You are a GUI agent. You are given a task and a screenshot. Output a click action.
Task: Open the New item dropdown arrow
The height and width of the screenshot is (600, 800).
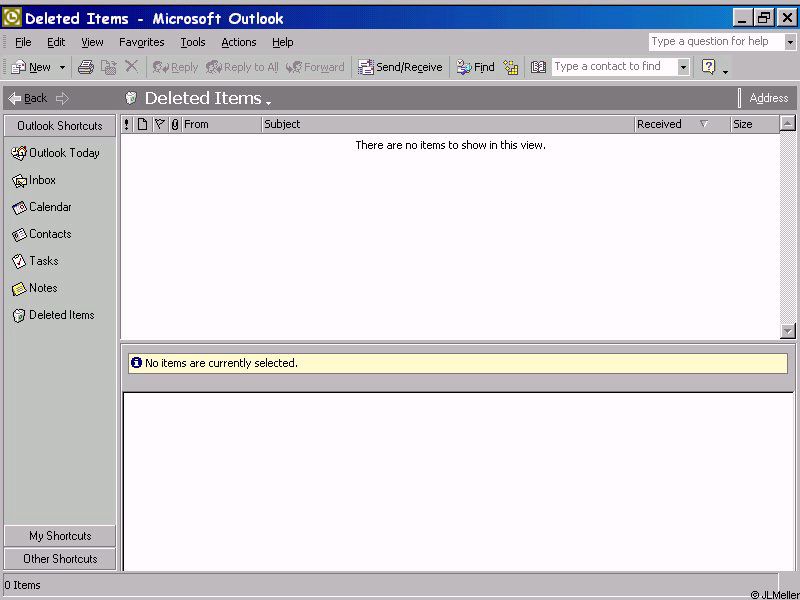(62, 67)
